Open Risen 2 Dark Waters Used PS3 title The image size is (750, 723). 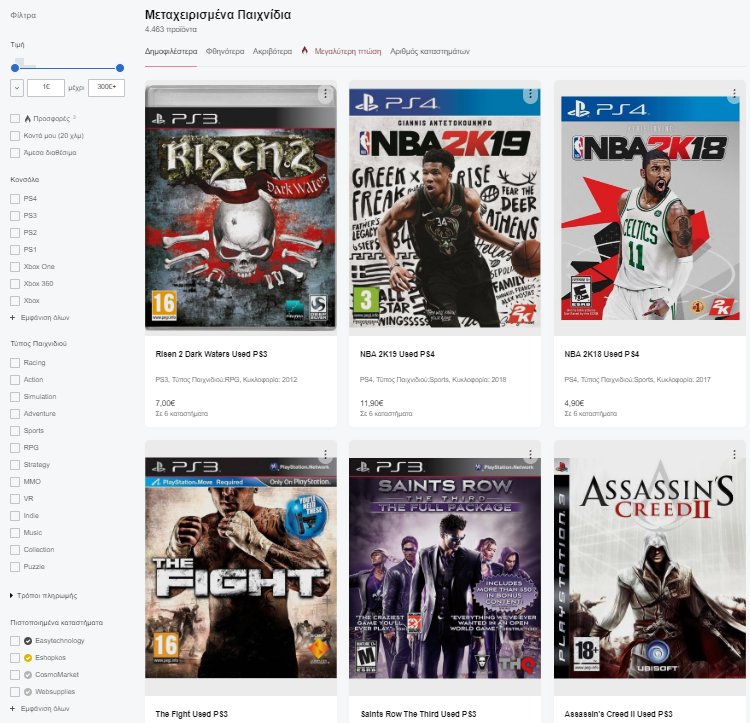[211, 354]
